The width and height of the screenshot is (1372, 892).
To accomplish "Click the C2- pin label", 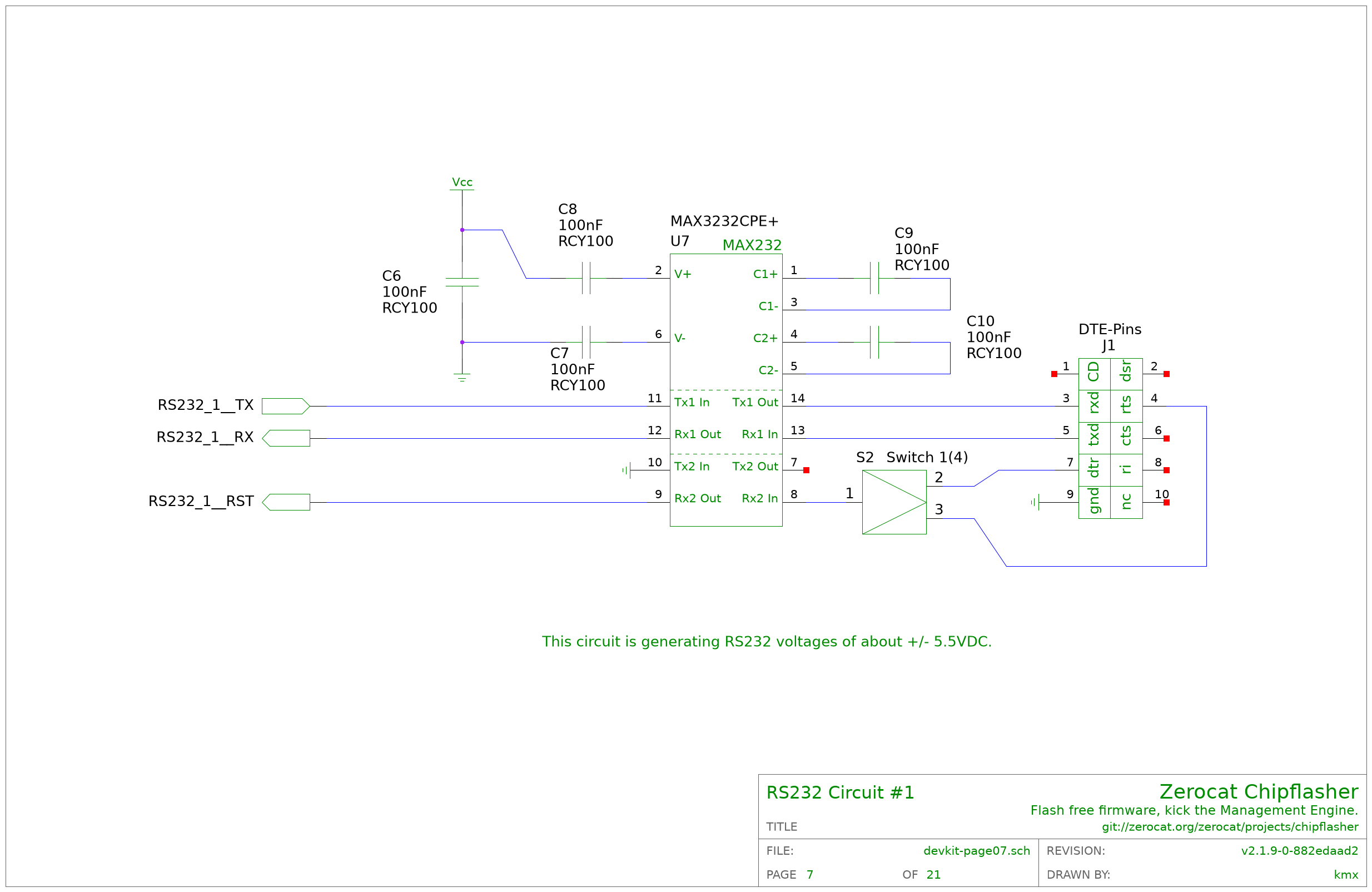I will (x=768, y=370).
